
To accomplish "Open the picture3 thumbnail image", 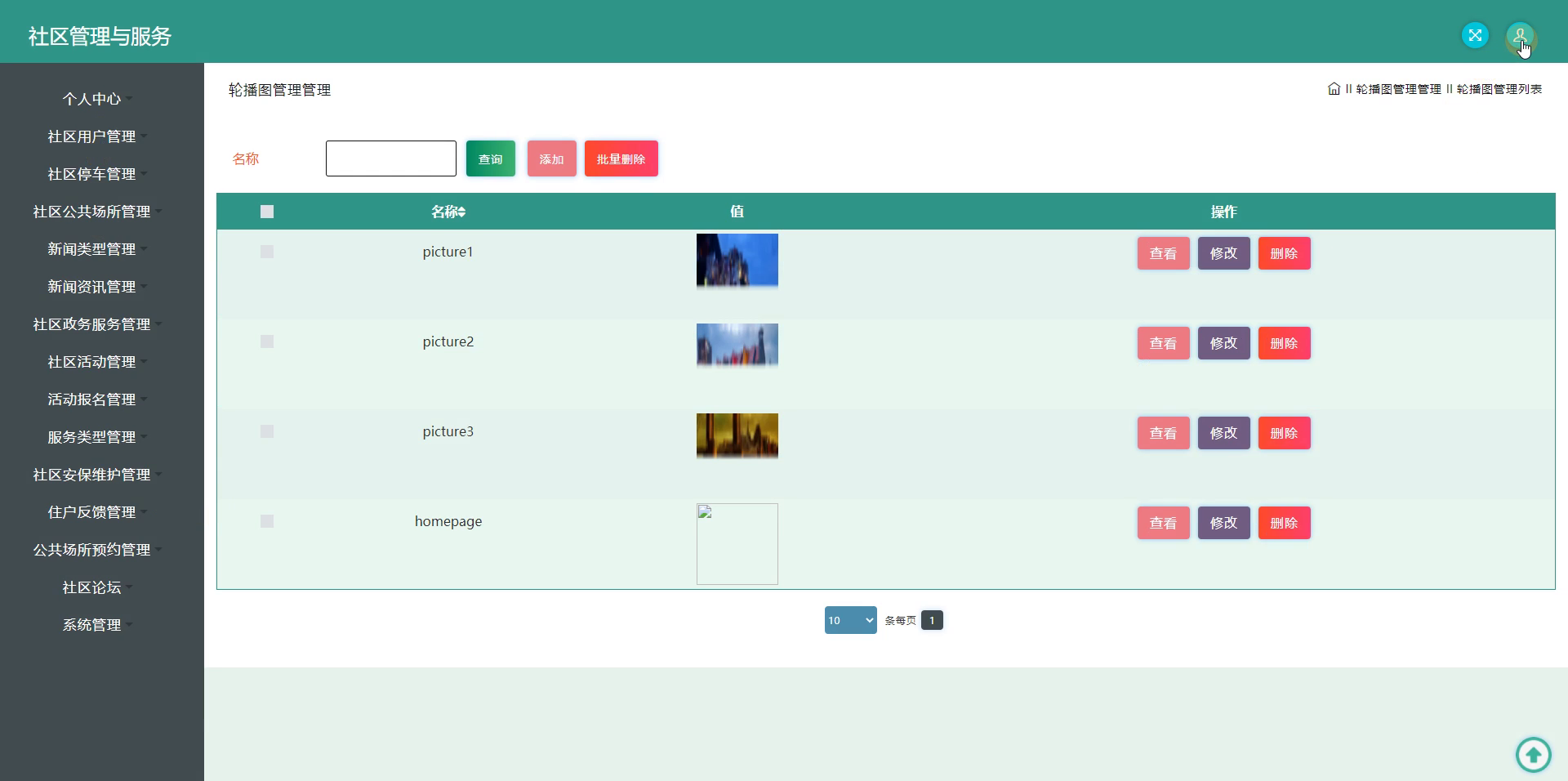I will click(x=737, y=436).
